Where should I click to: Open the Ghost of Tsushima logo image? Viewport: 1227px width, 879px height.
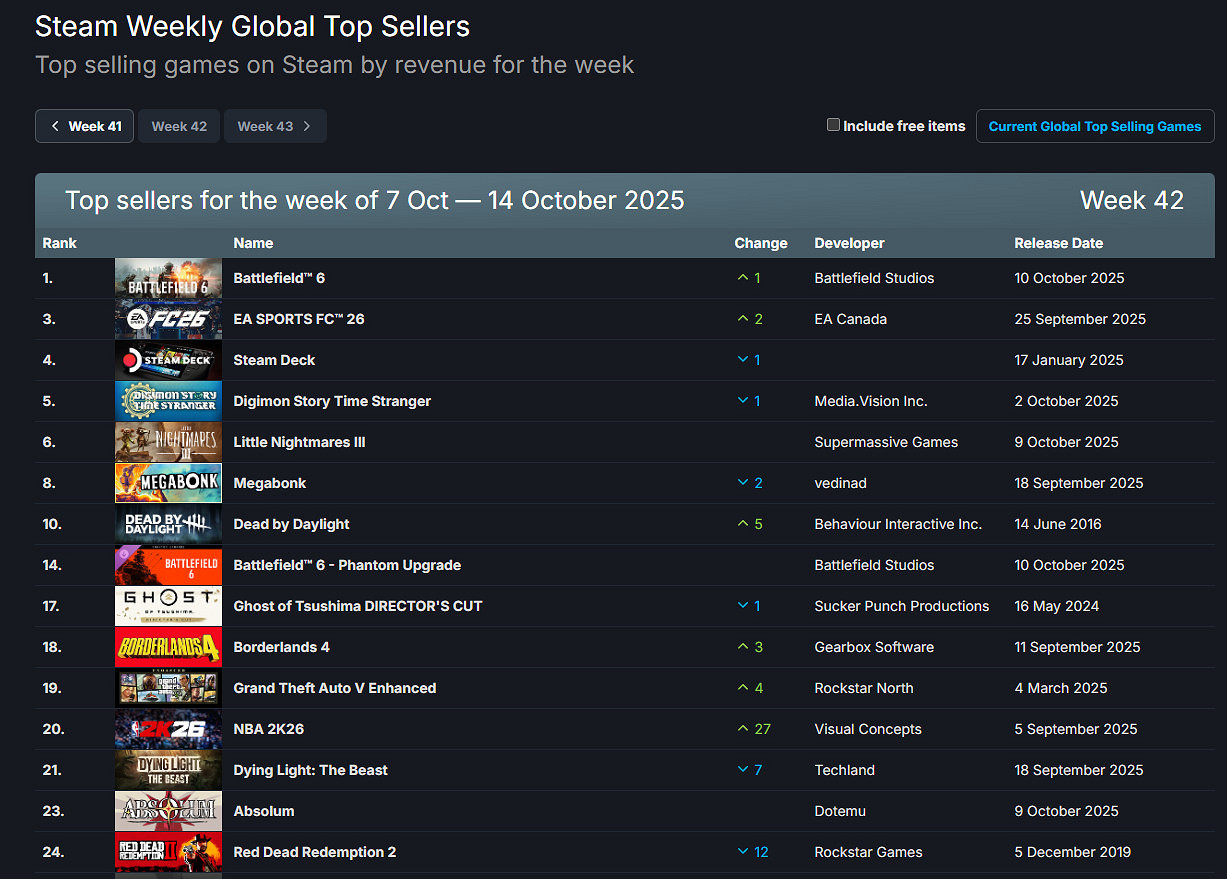click(x=168, y=606)
